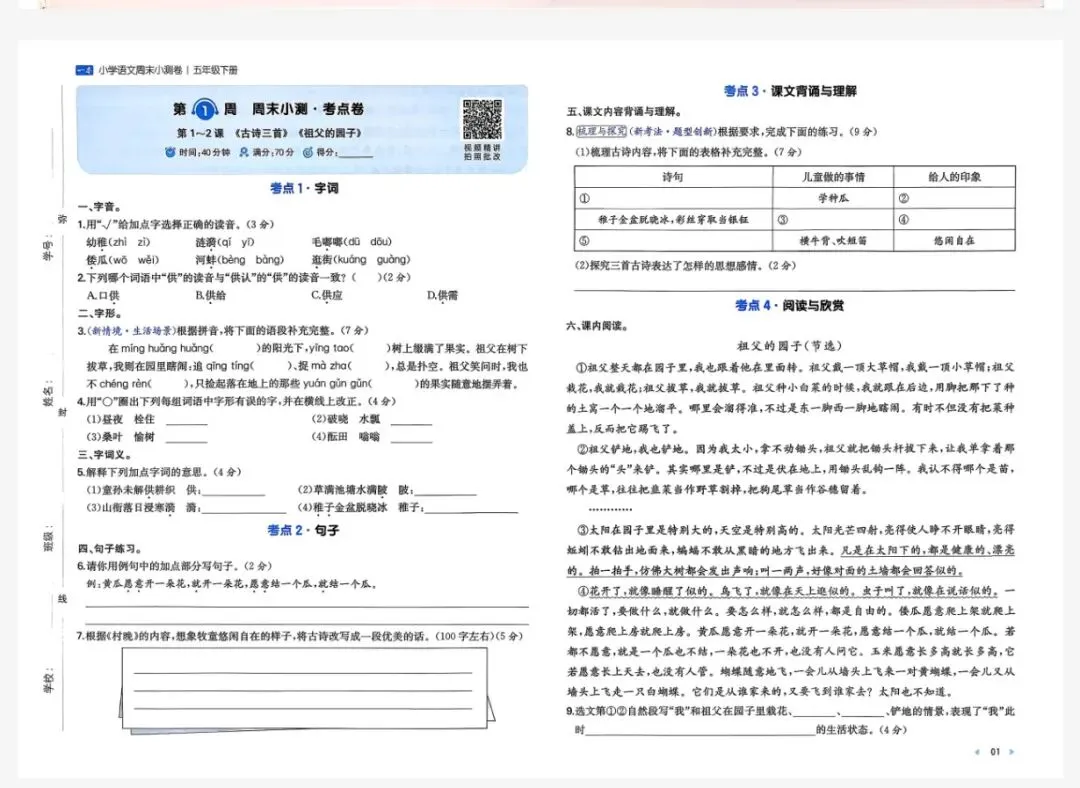Click the heading 考点1·字词

[x=304, y=188]
